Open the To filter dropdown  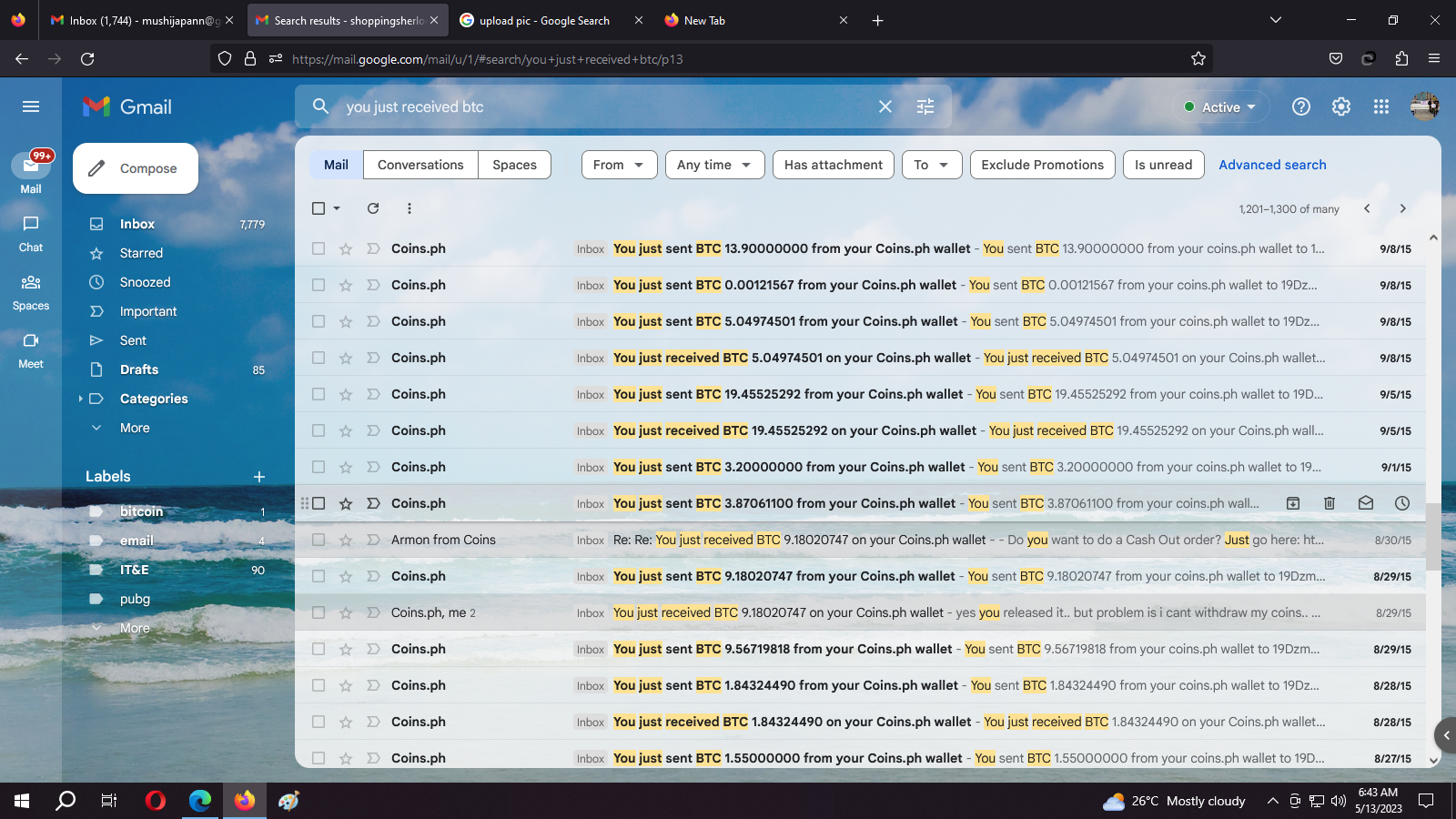click(932, 165)
